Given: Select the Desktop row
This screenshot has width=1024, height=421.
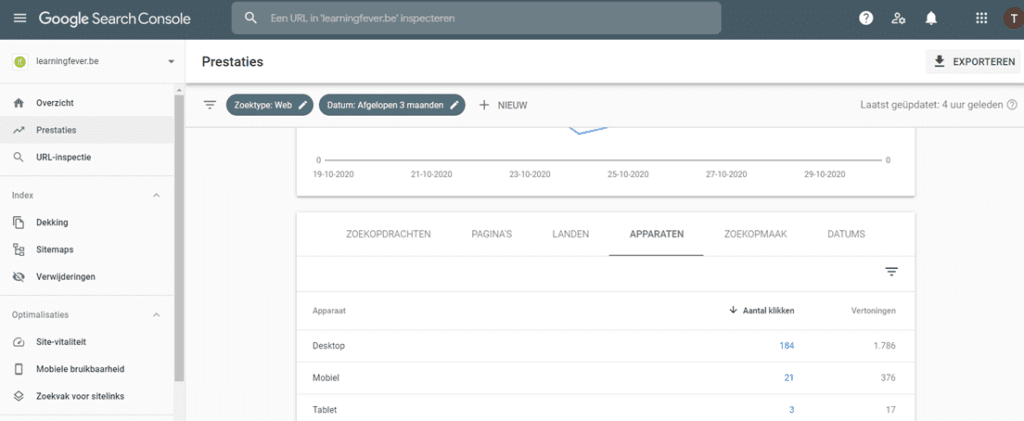Looking at the screenshot, I should tap(605, 346).
